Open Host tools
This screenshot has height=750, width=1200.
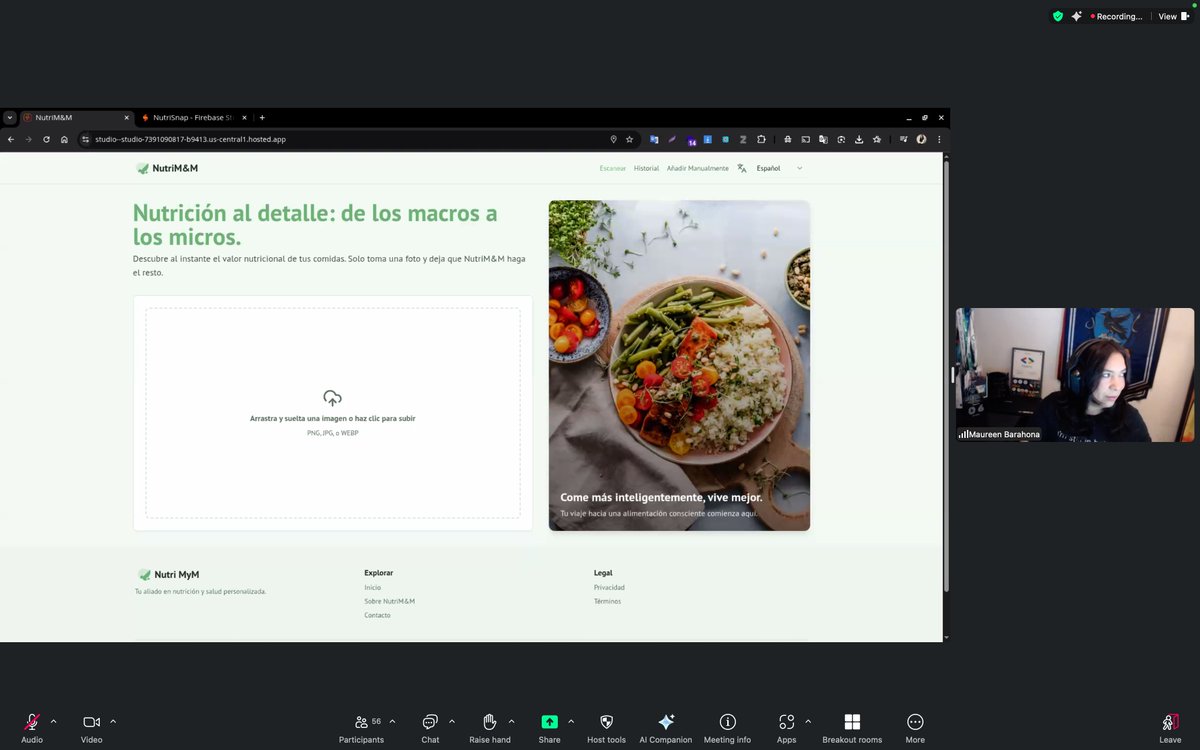coord(606,727)
